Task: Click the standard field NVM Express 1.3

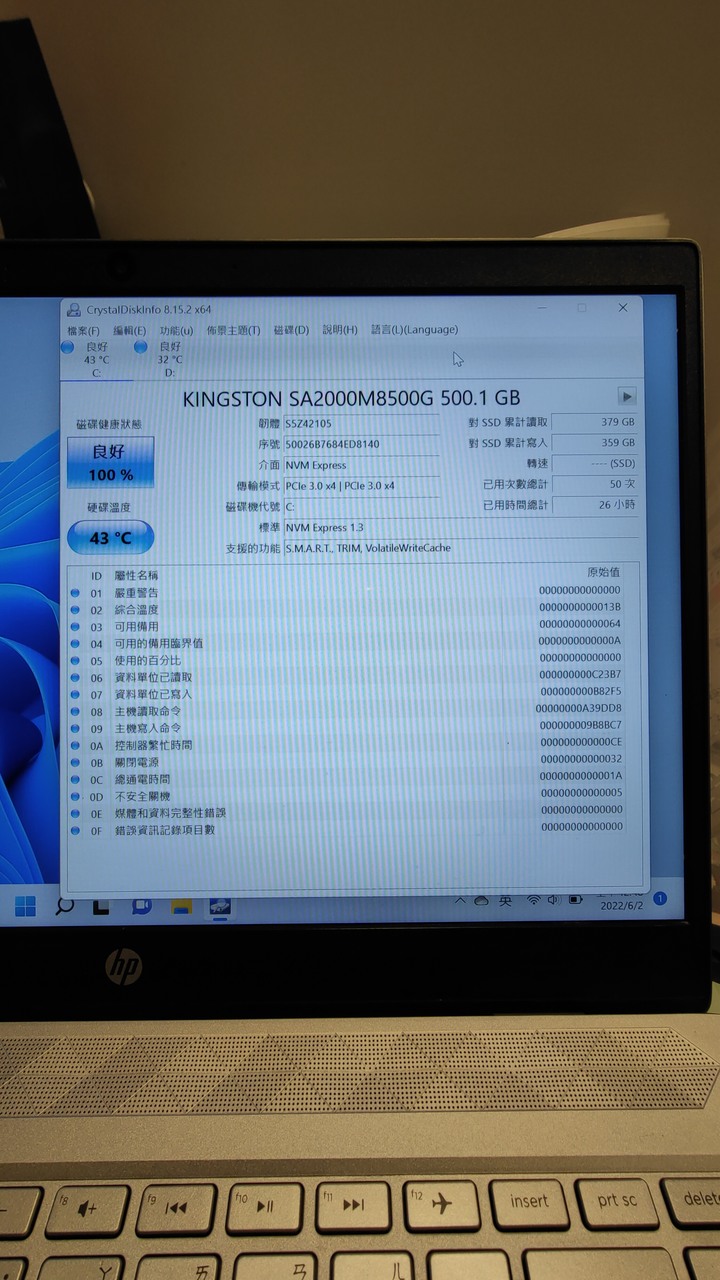Action: [460, 527]
